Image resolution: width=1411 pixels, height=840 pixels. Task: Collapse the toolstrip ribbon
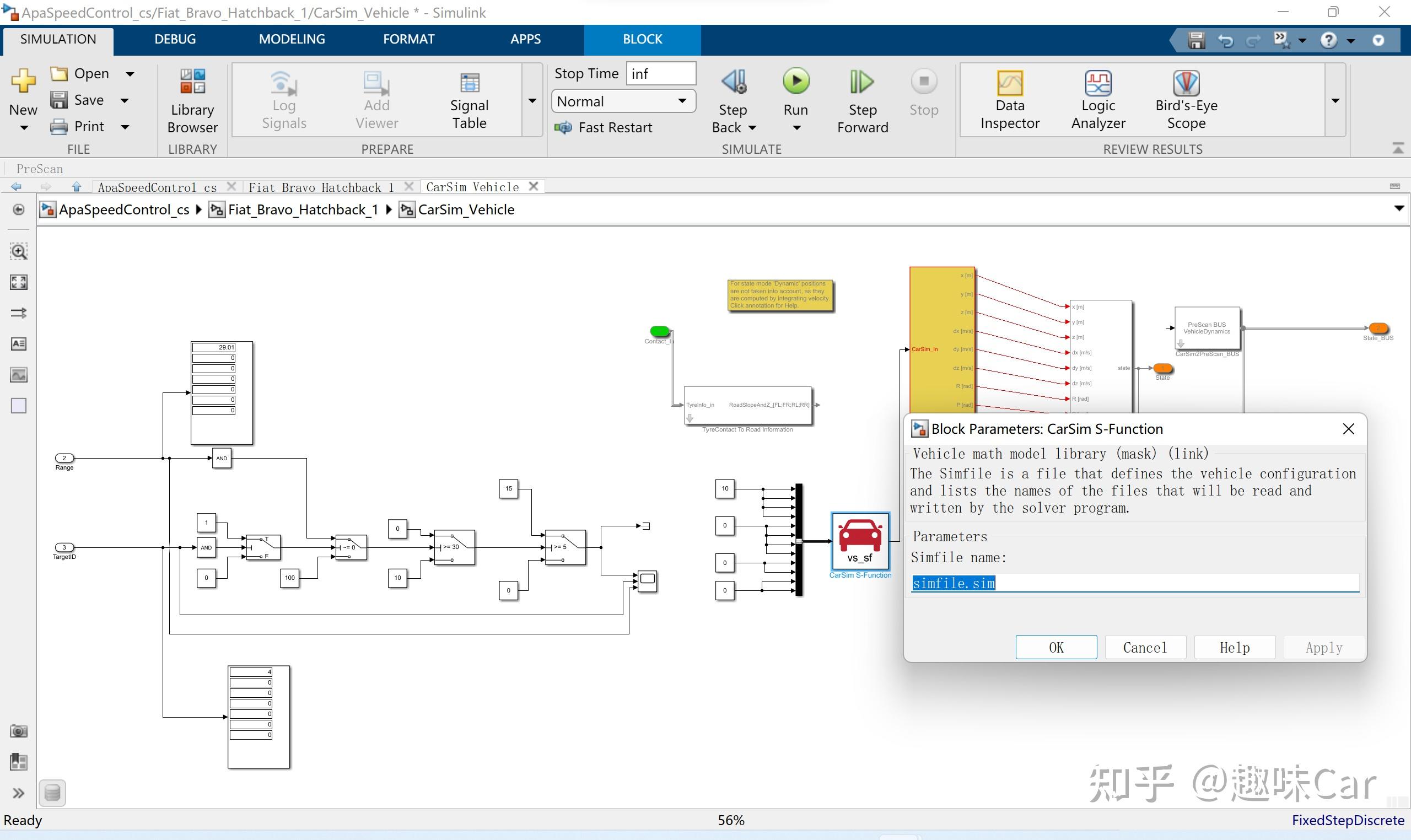(1397, 149)
